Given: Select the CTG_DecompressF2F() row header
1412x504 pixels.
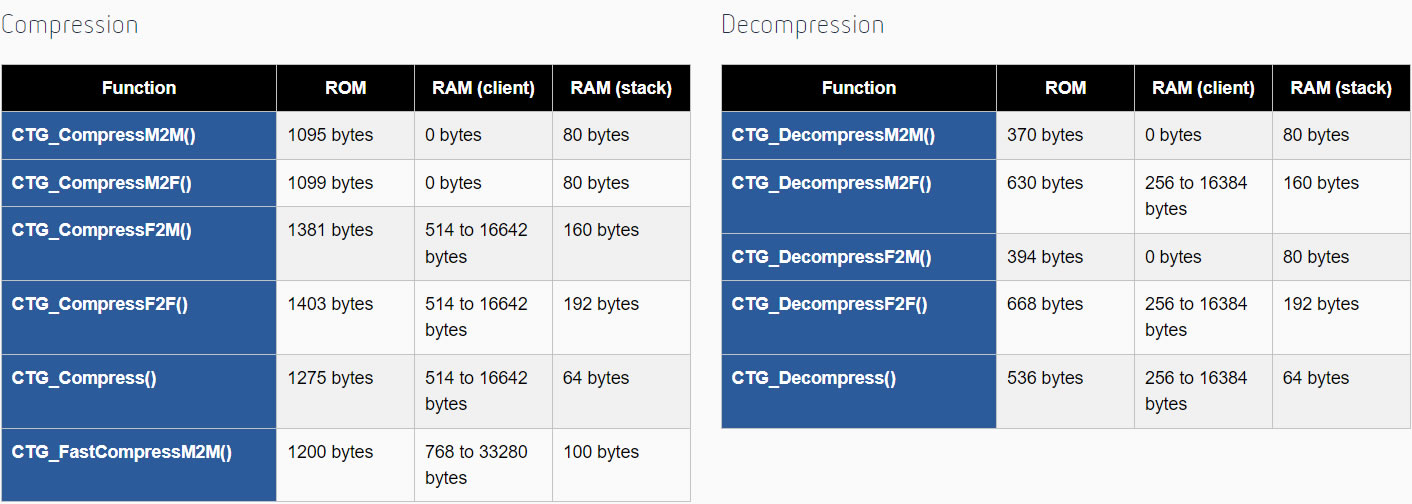Looking at the screenshot, I should coord(859,317).
